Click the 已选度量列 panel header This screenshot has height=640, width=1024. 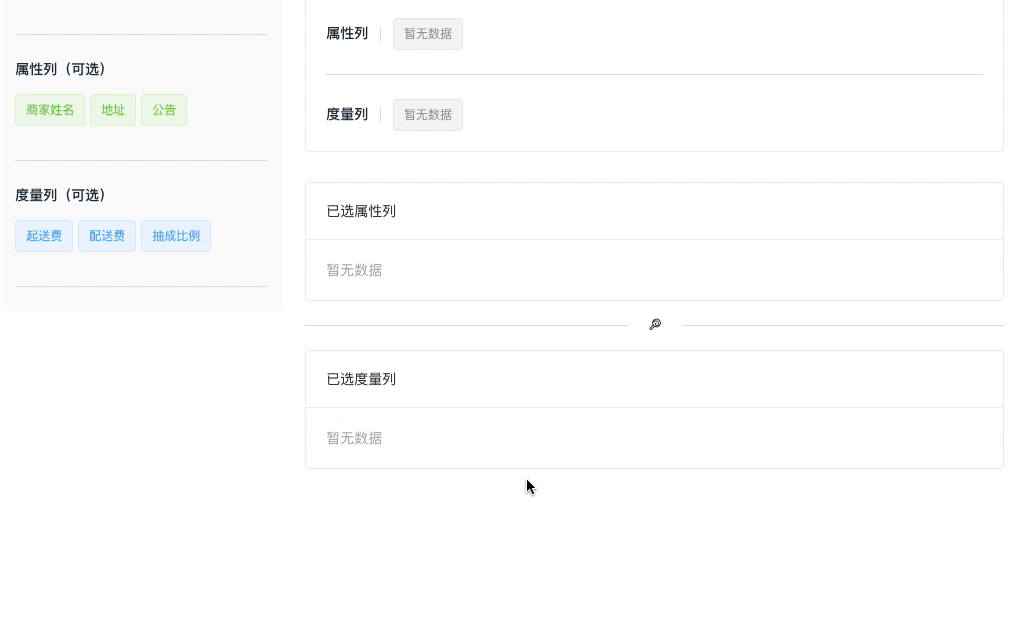tap(360, 379)
